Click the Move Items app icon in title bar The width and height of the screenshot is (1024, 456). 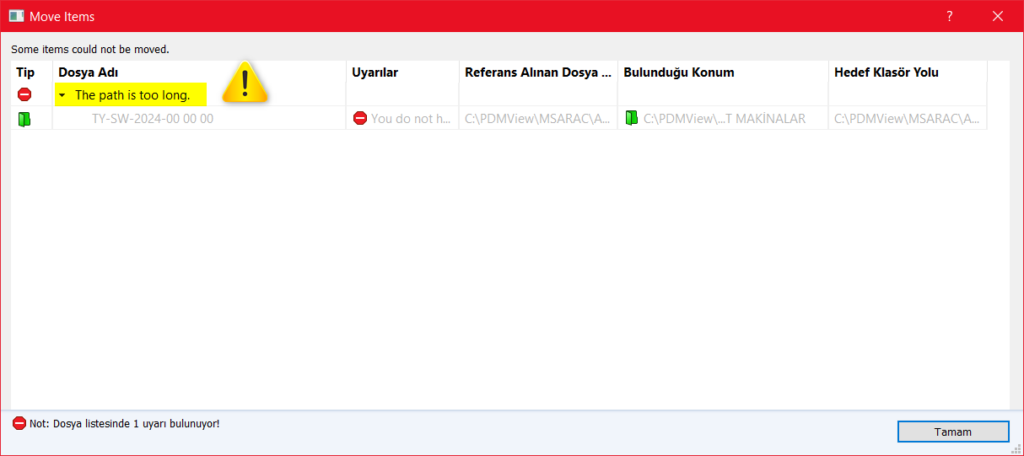coord(16,16)
